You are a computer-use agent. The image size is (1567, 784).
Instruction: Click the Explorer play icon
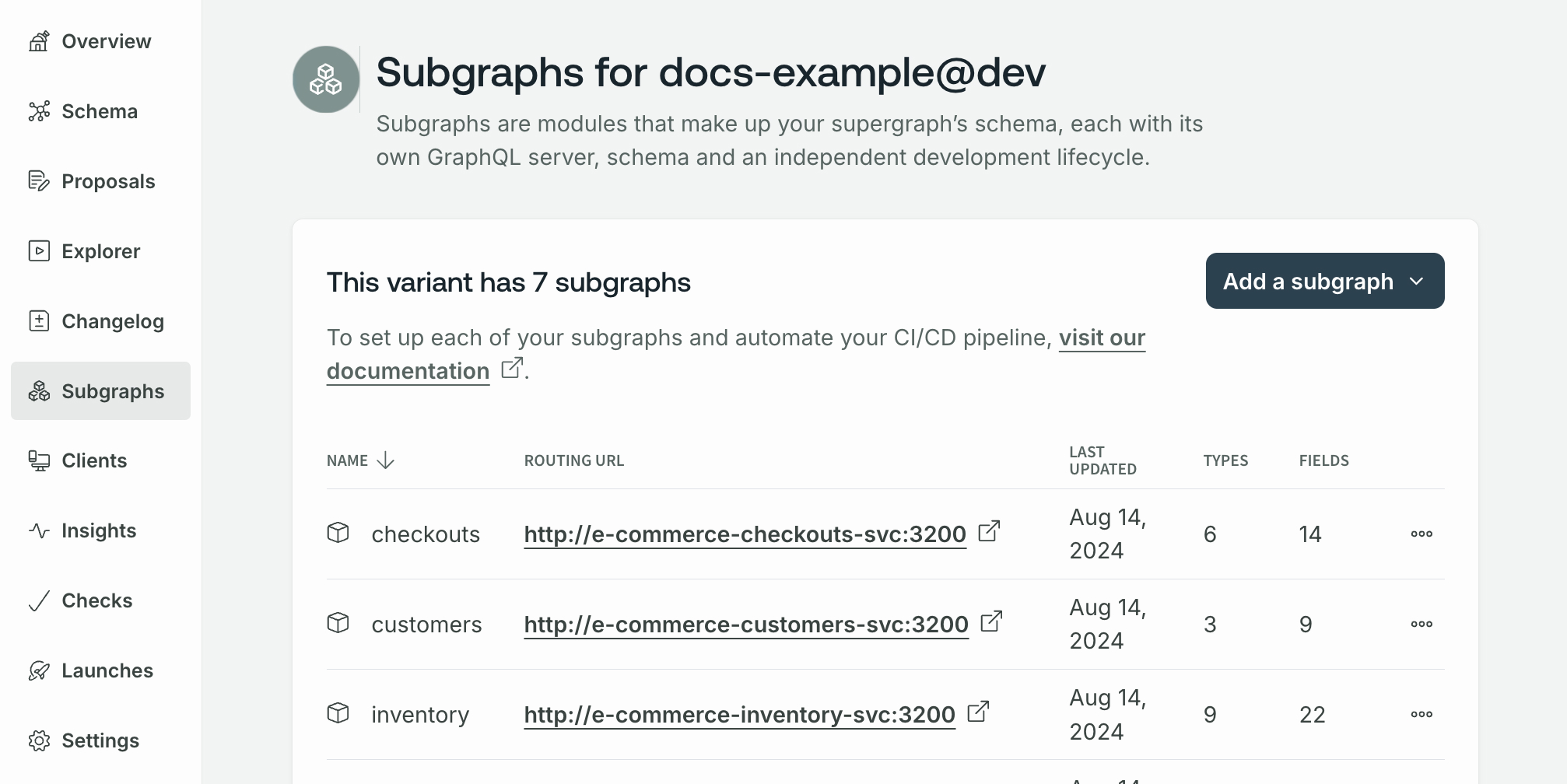pyautogui.click(x=39, y=251)
